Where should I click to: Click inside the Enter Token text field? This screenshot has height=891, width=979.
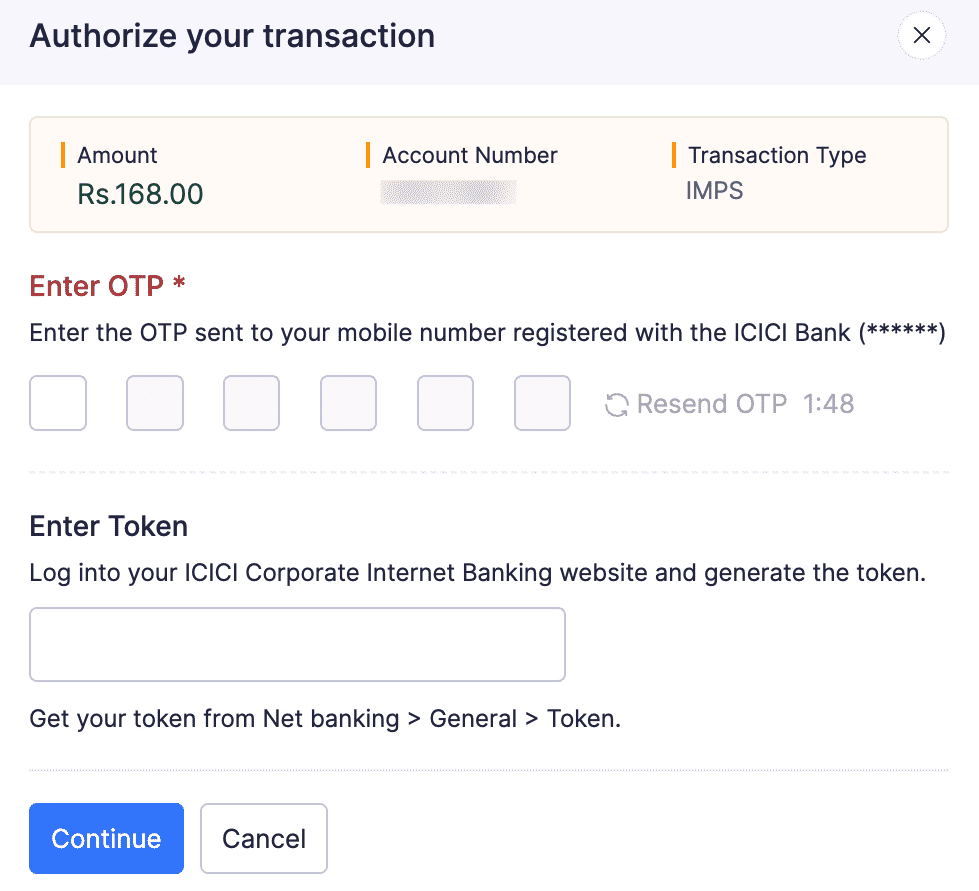click(x=297, y=644)
